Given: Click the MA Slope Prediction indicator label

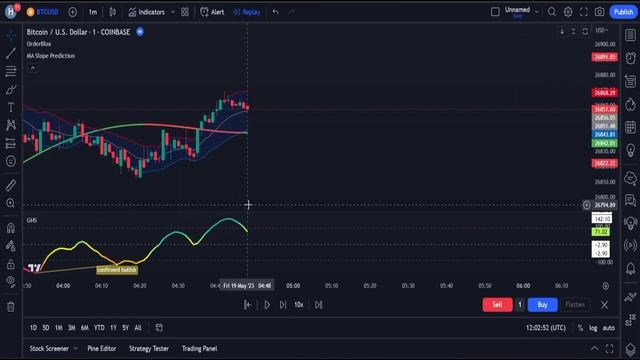Looking at the screenshot, I should (x=51, y=56).
